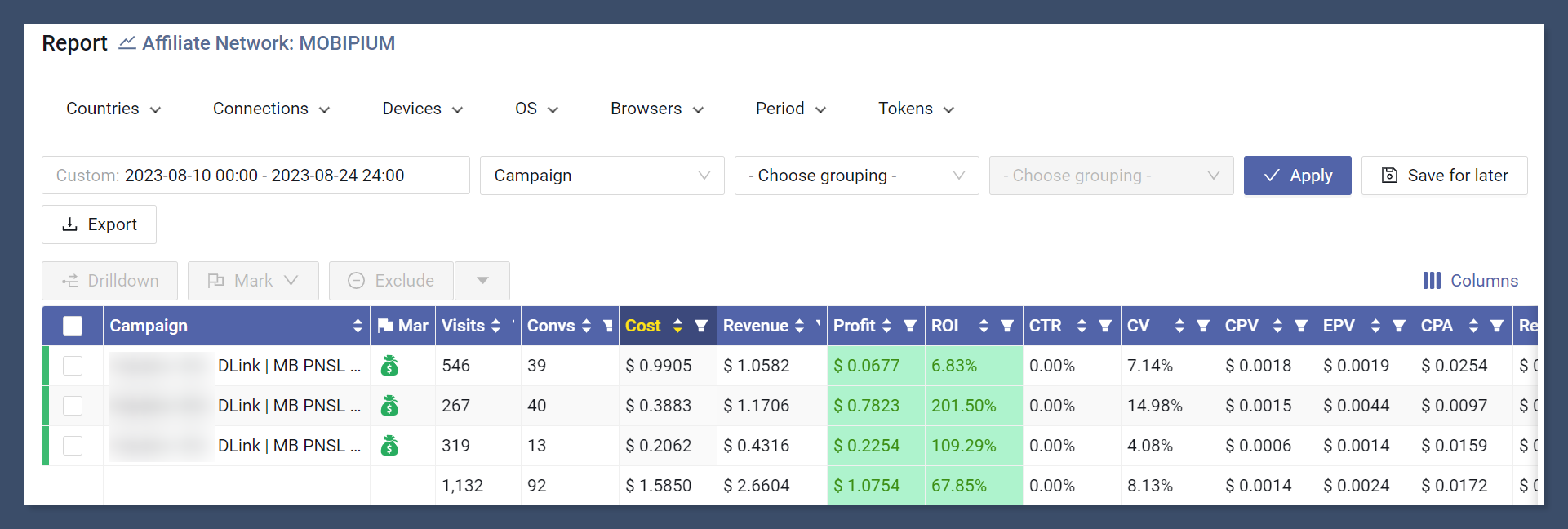
Task: Open the Browsers filter menu
Action: pos(657,109)
